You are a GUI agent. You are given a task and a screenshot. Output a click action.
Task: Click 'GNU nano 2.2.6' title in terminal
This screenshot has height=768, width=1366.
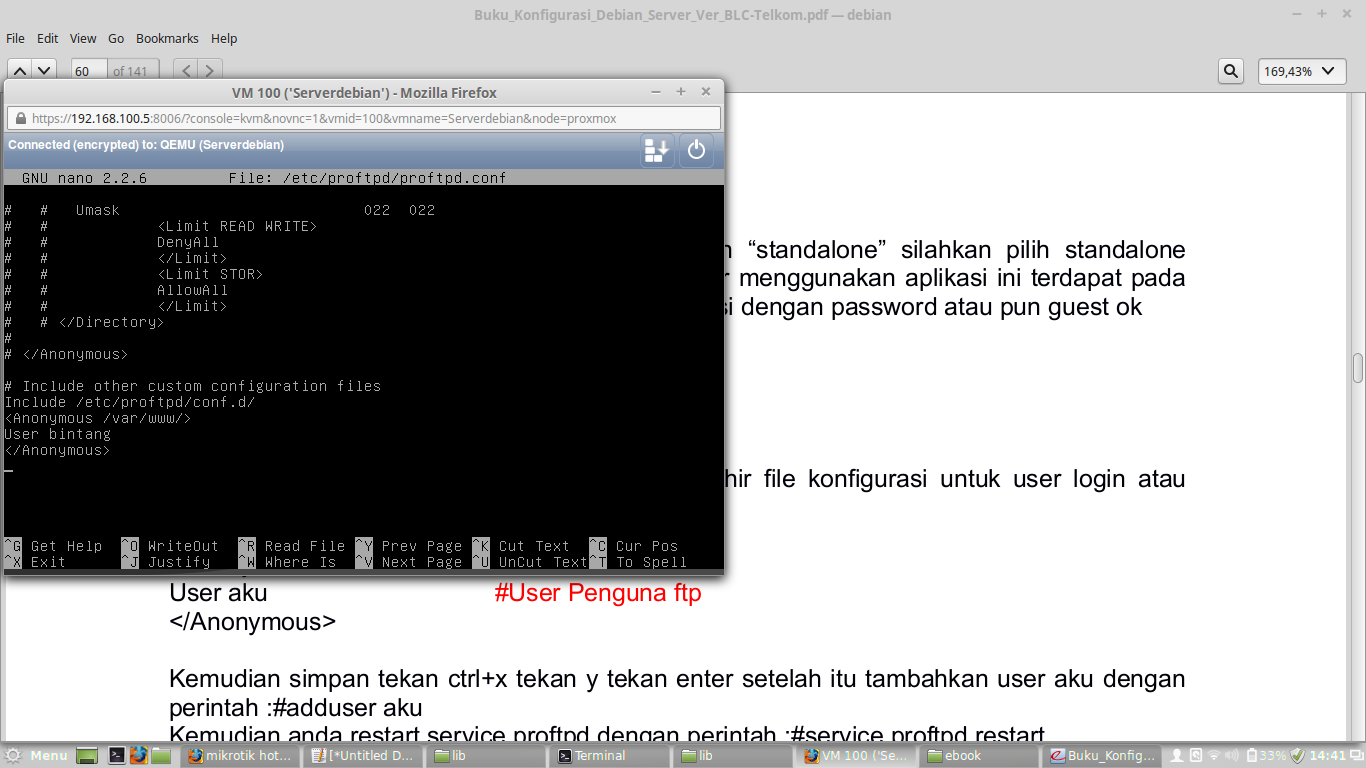(84, 178)
